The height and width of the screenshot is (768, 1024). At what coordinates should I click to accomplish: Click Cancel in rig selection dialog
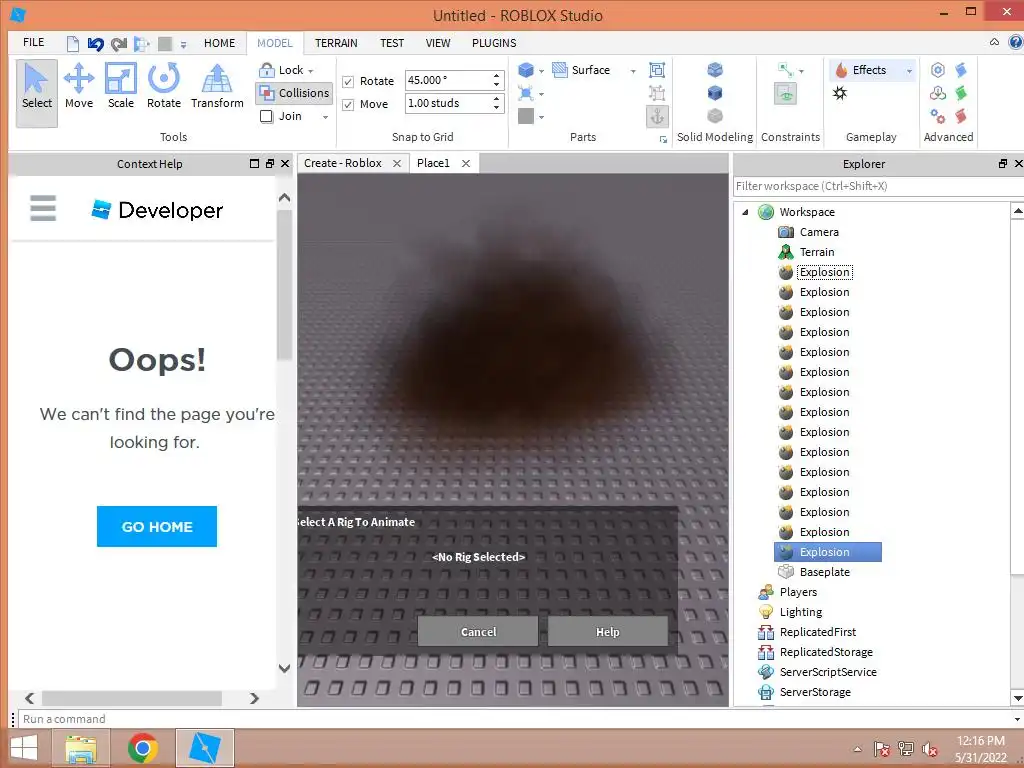478,632
